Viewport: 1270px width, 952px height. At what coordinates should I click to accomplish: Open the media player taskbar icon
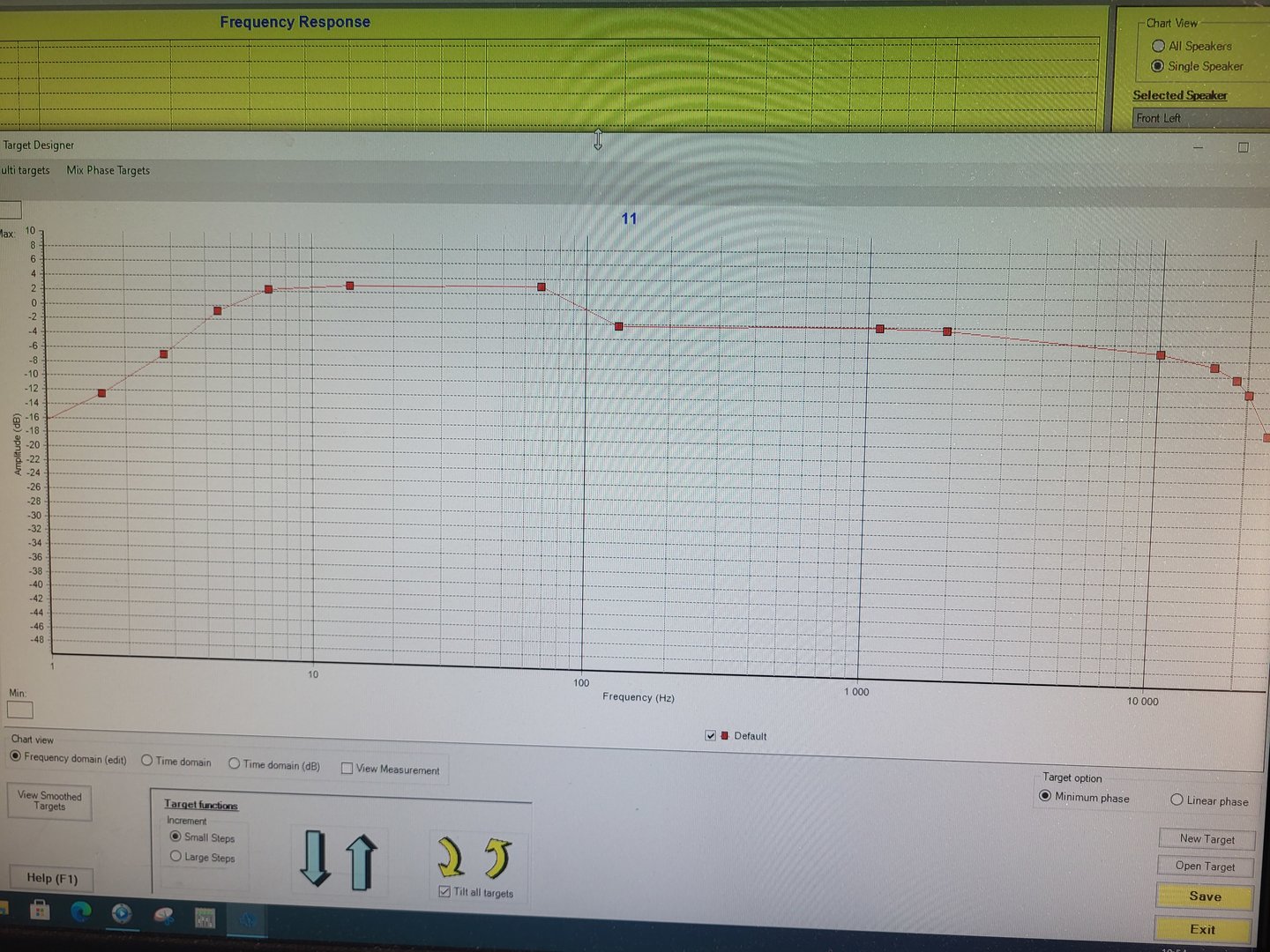[122, 913]
